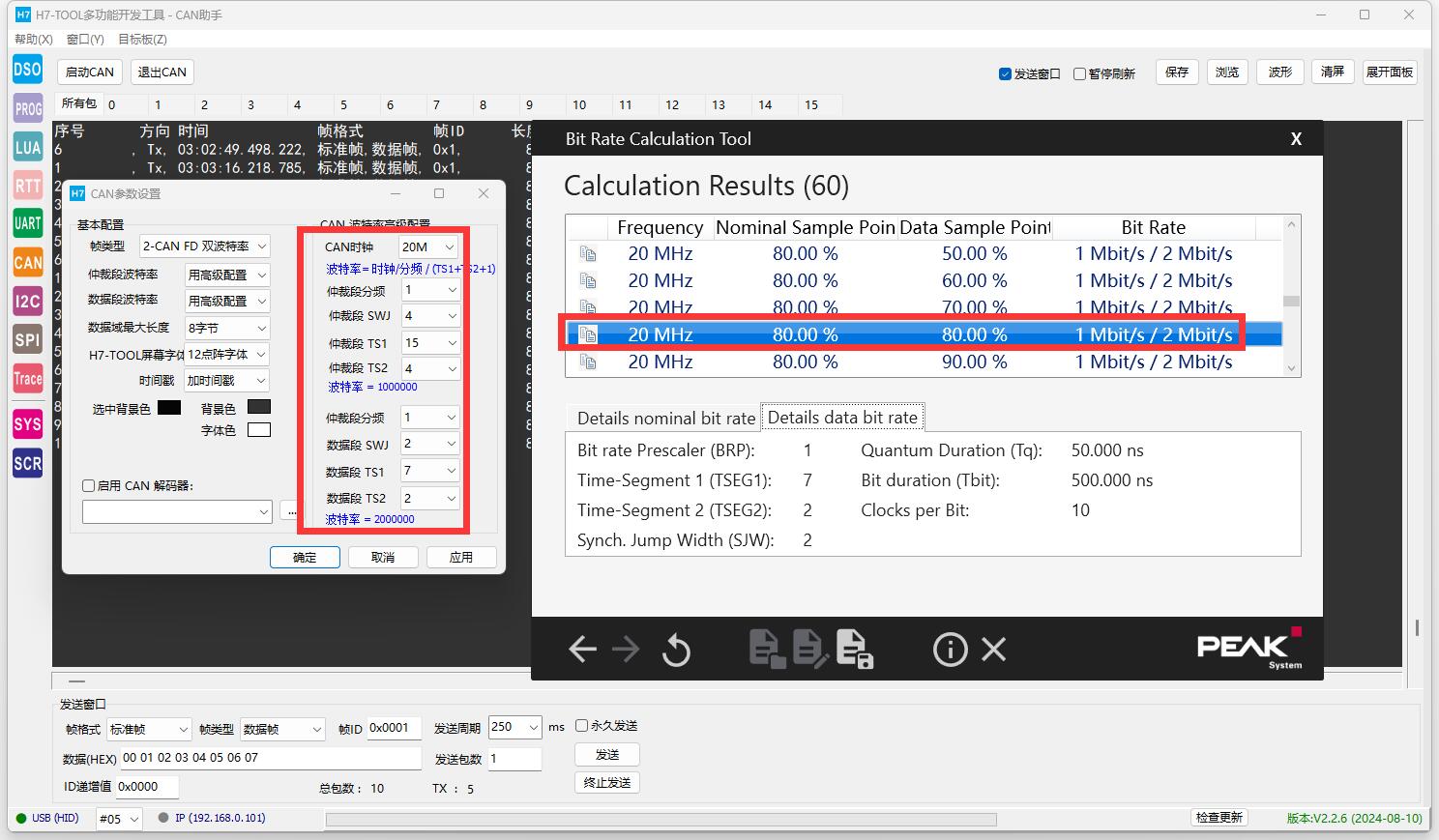The width and height of the screenshot is (1439, 840).
Task: Click 确定 in CAN参数设置 dialog
Action: point(305,557)
